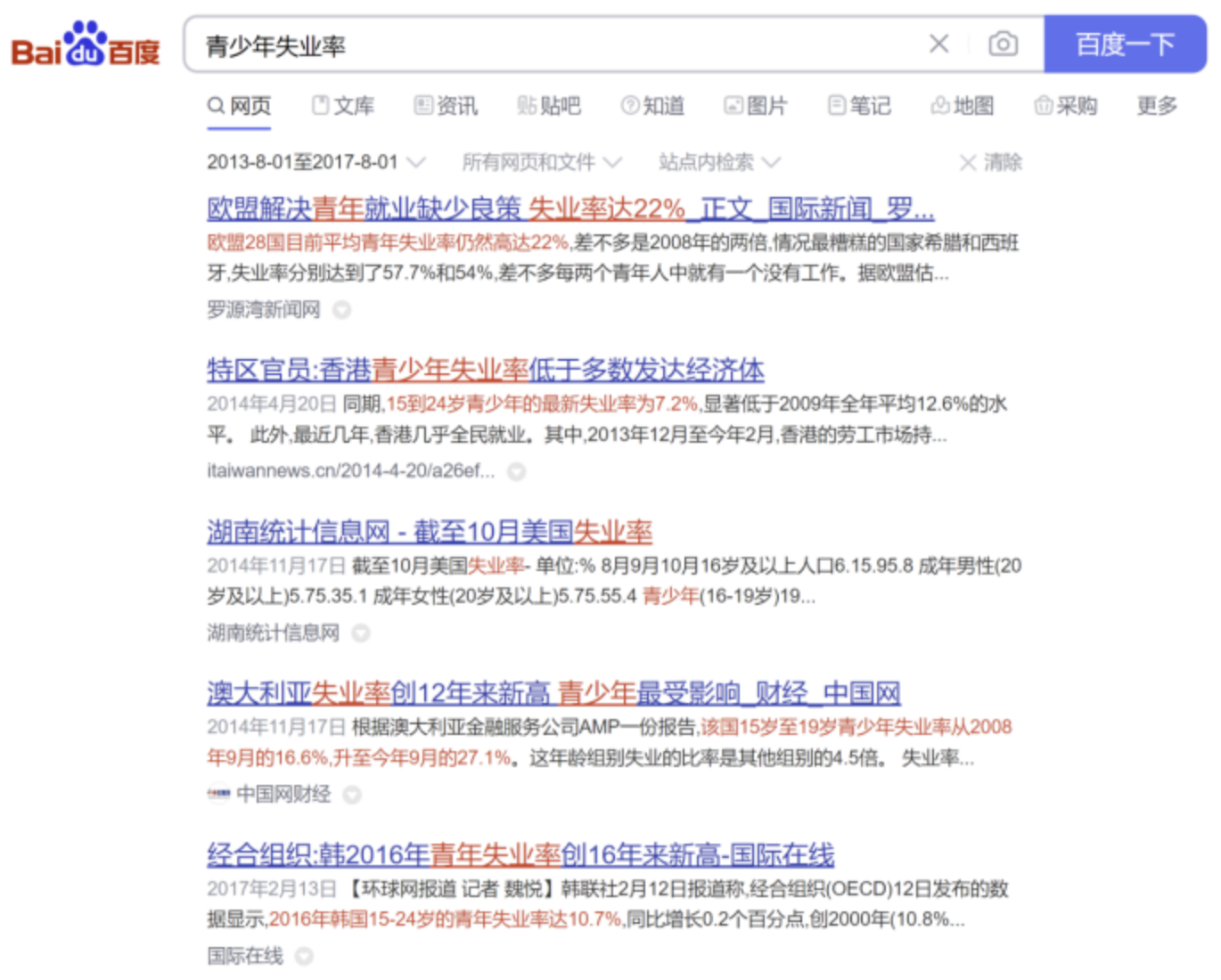The height and width of the screenshot is (980, 1221).
Task: Select the 网页 tab
Action: click(x=239, y=106)
